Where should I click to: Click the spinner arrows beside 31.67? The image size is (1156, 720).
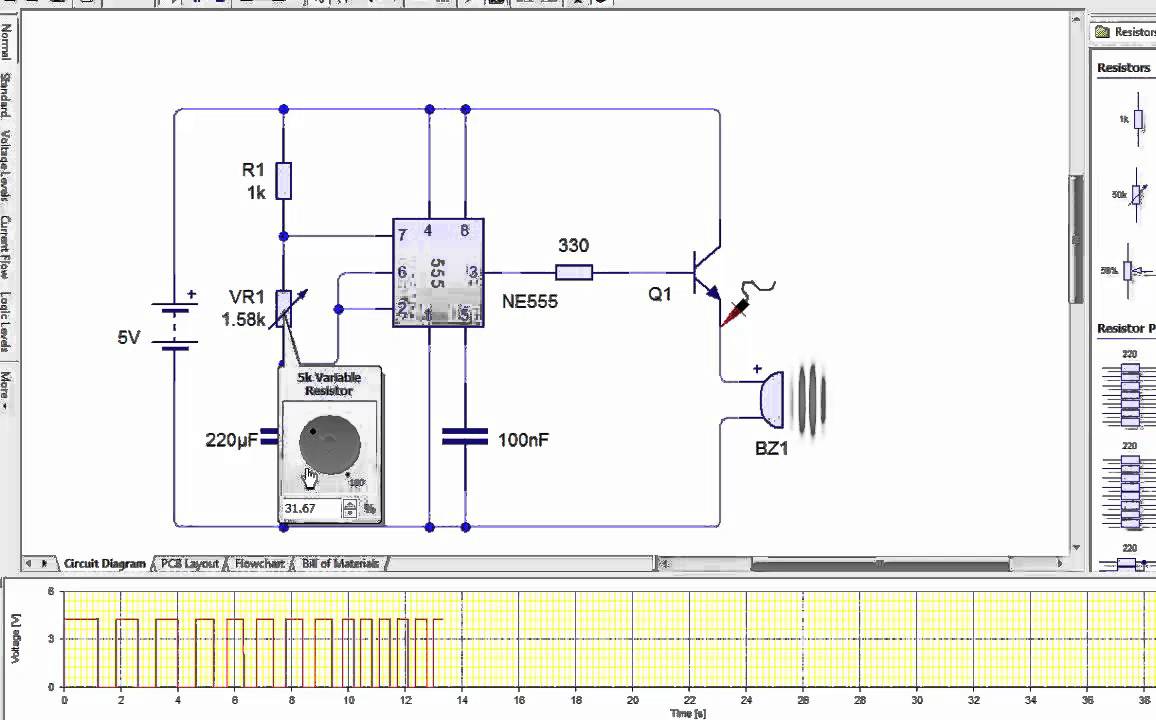coord(349,508)
